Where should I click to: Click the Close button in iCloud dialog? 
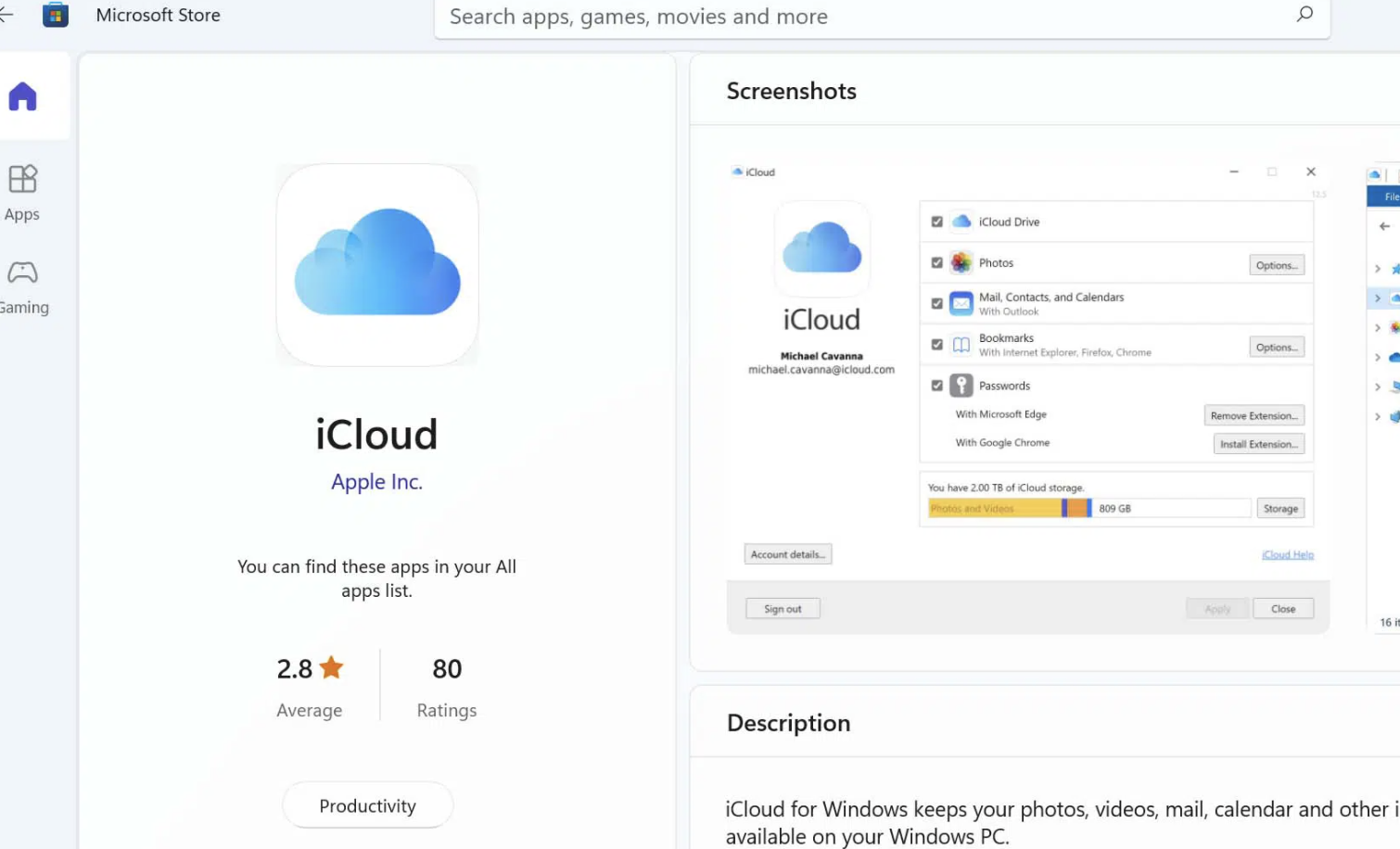tap(1283, 609)
